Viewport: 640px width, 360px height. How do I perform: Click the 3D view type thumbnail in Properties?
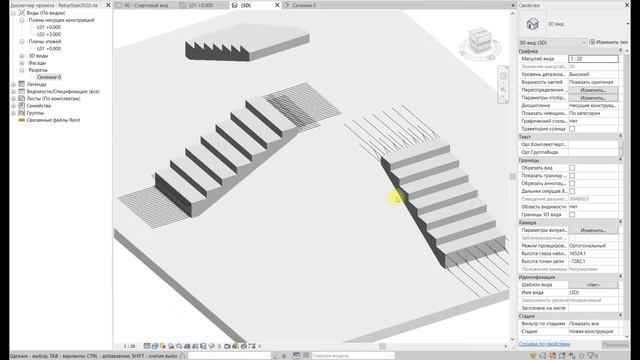pos(532,24)
